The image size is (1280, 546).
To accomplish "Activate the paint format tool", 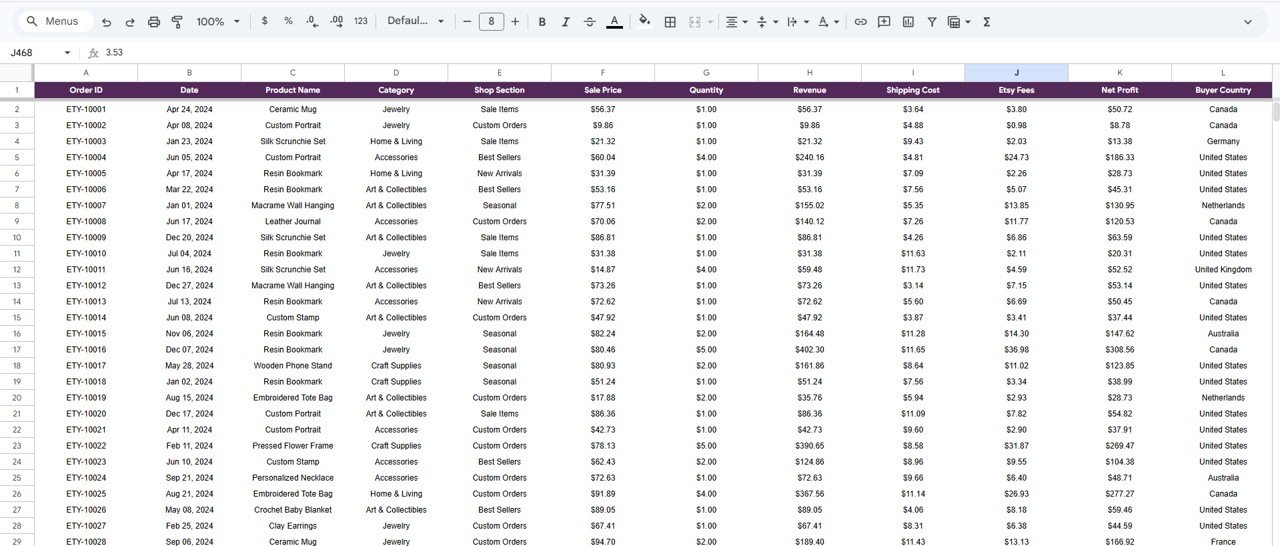I will coord(177,21).
